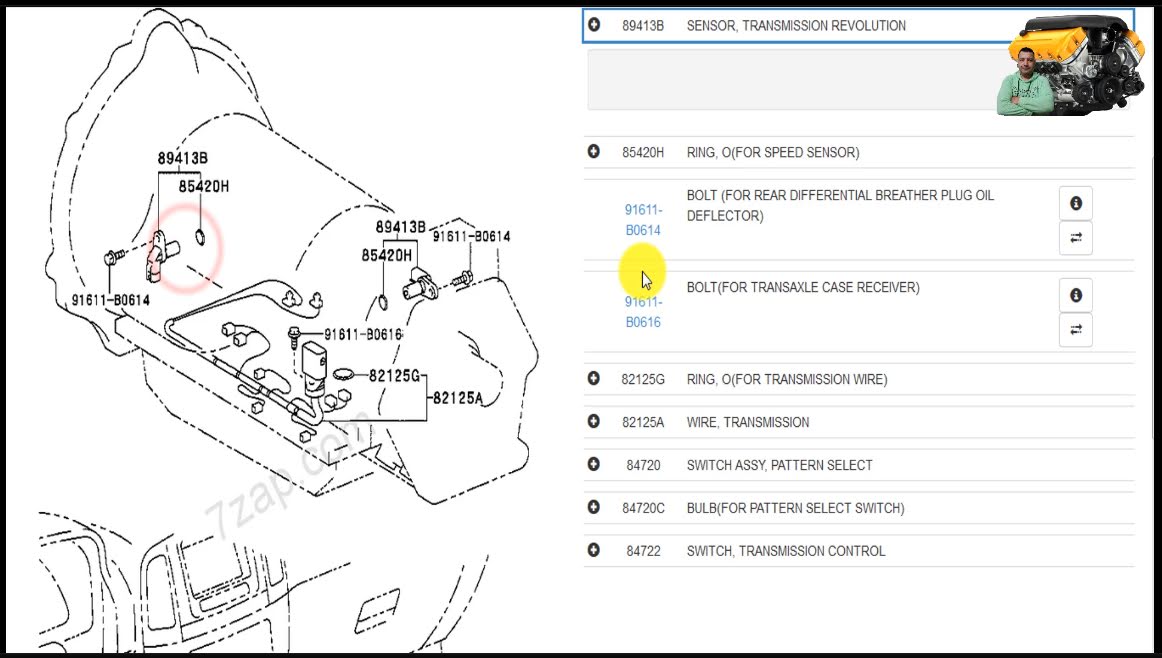Click the 82125G label in diagram
The height and width of the screenshot is (658, 1162).
(394, 376)
